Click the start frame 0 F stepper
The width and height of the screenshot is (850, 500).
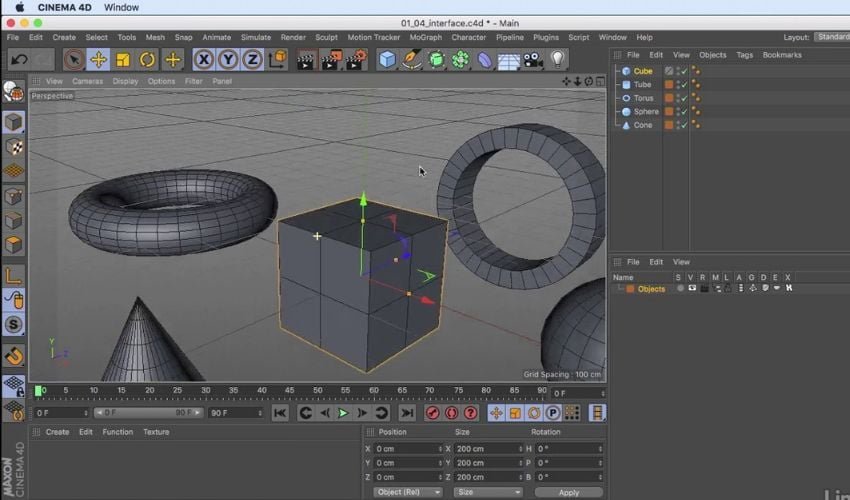[86, 413]
